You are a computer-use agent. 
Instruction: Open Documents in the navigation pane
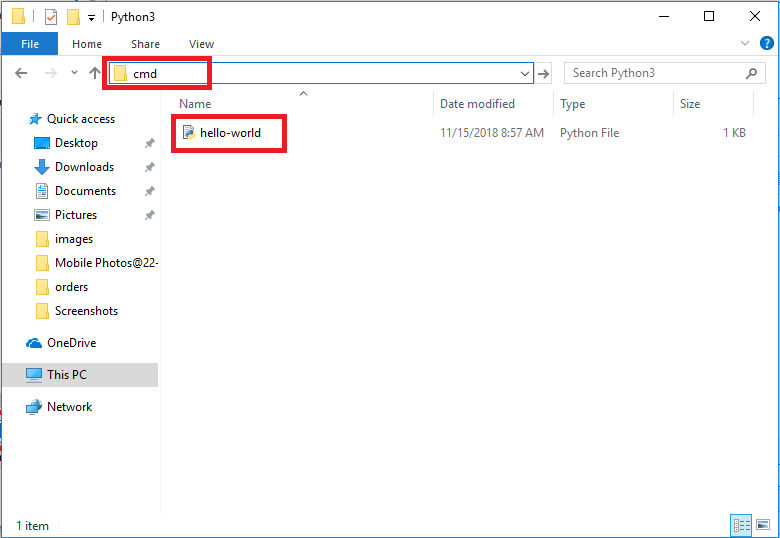(85, 191)
